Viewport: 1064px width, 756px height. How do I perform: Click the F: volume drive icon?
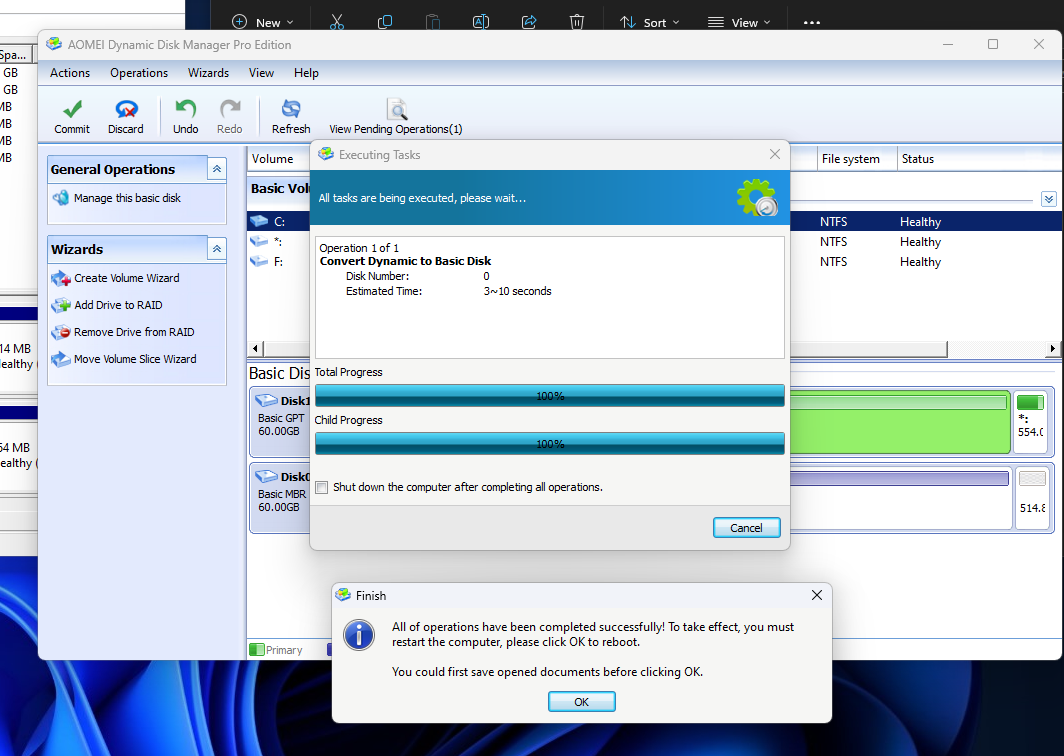click(259, 261)
